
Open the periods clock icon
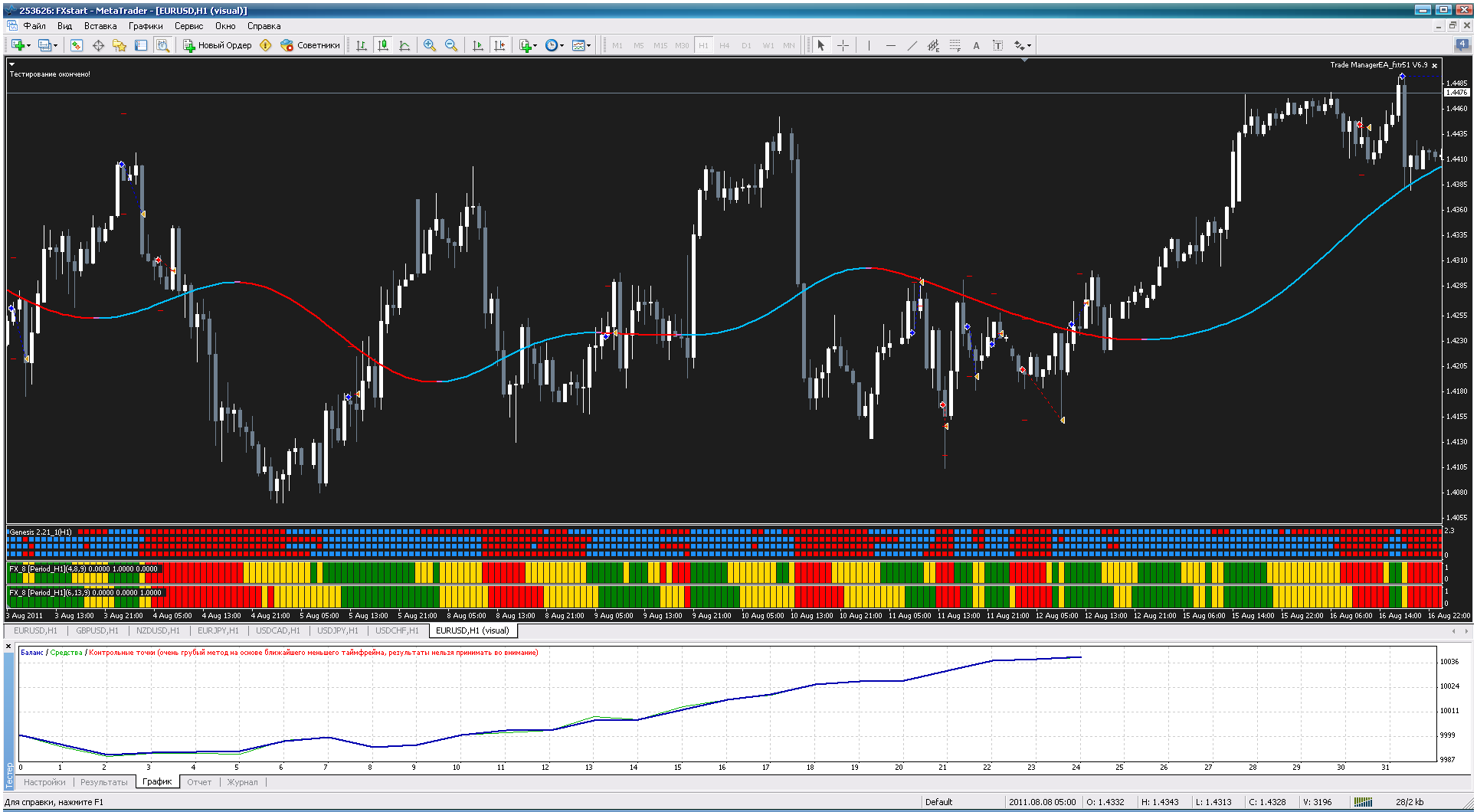tap(552, 45)
